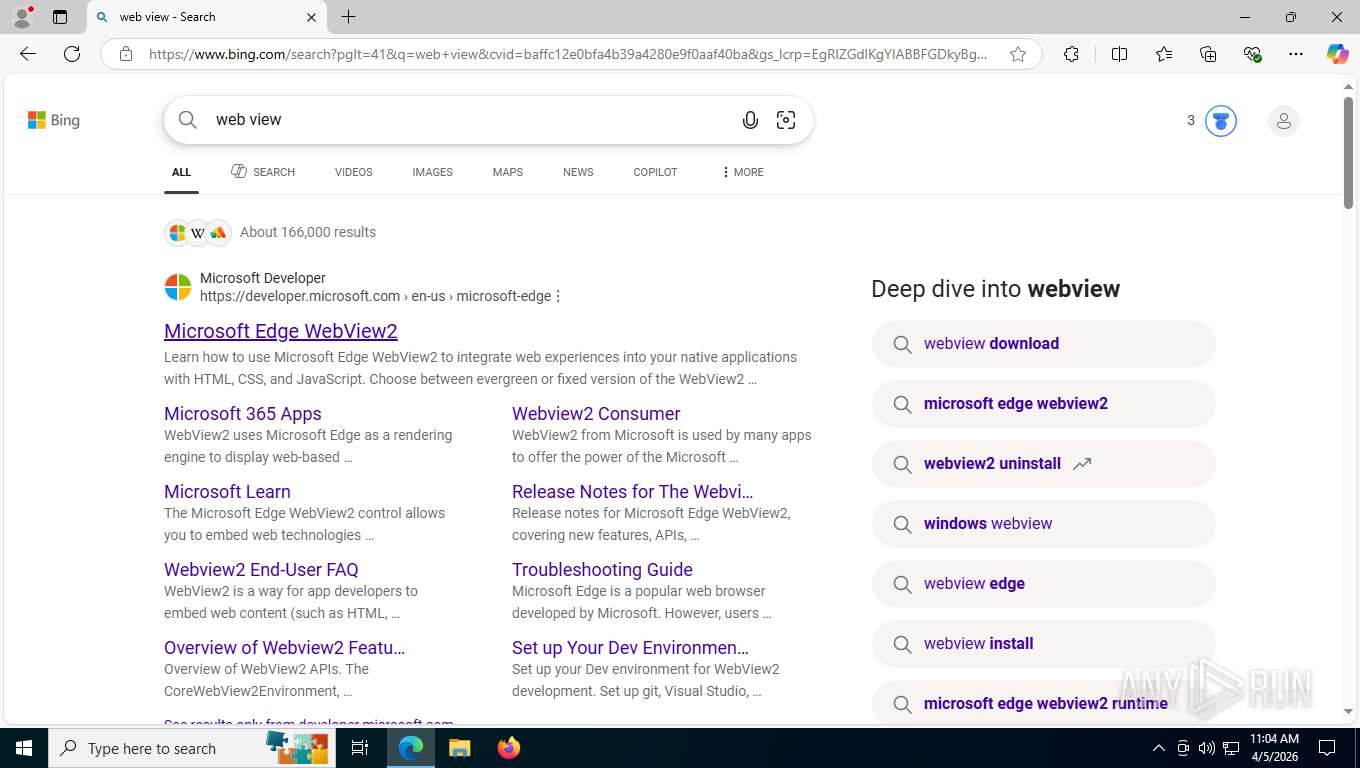Launch Firefox from taskbar
The height and width of the screenshot is (768, 1360).
(x=509, y=748)
